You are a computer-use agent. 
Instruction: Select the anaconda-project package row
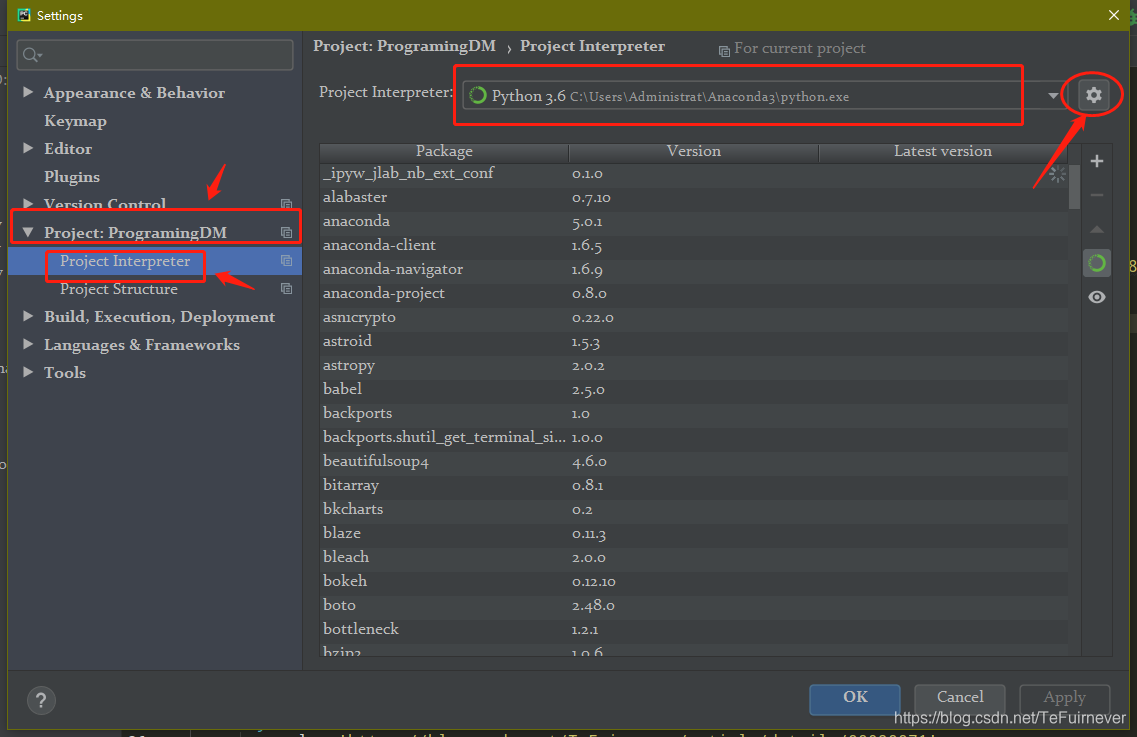click(693, 293)
